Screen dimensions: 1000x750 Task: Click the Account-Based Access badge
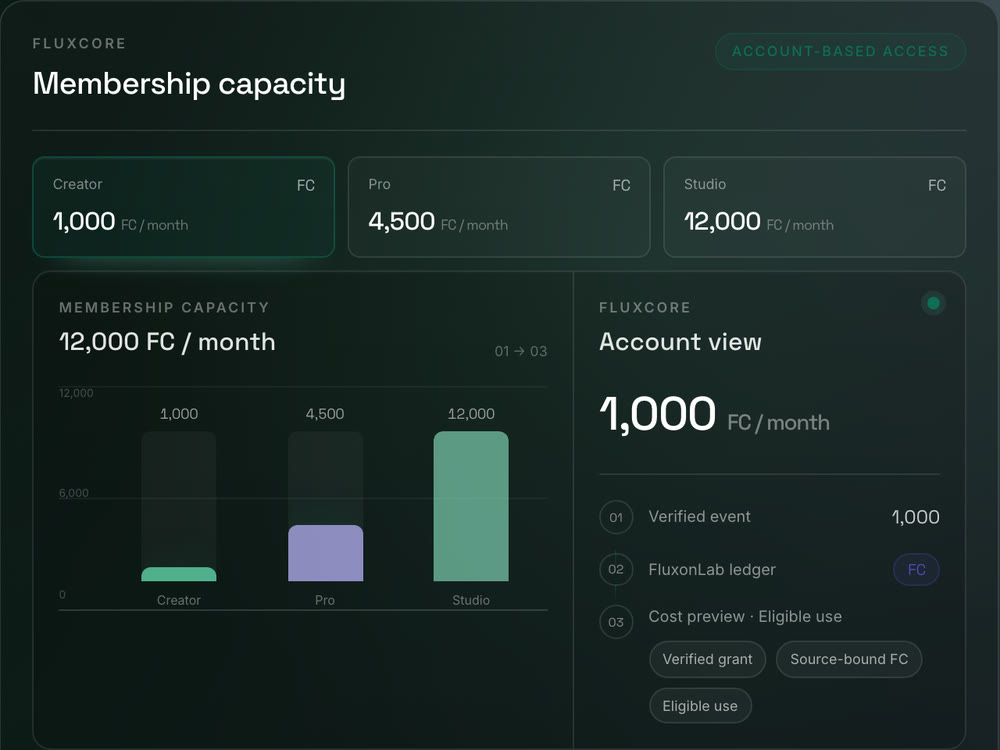click(x=840, y=51)
